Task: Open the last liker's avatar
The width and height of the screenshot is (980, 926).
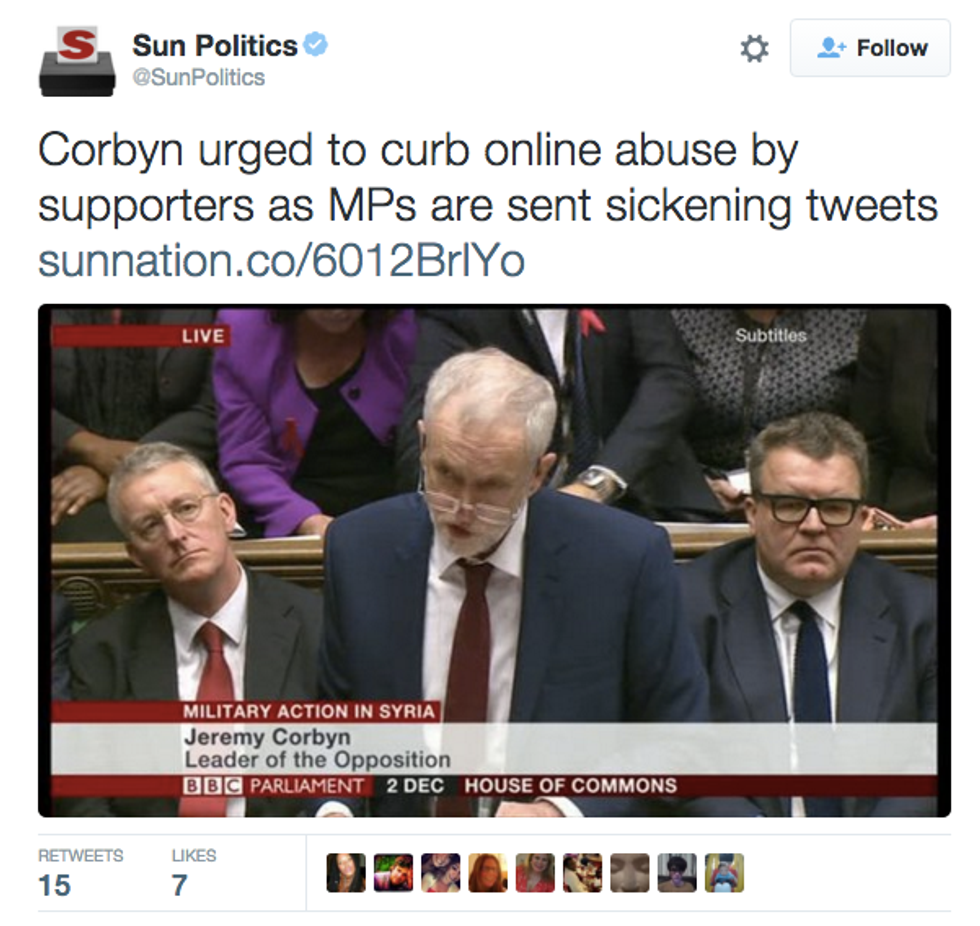Action: 724,873
